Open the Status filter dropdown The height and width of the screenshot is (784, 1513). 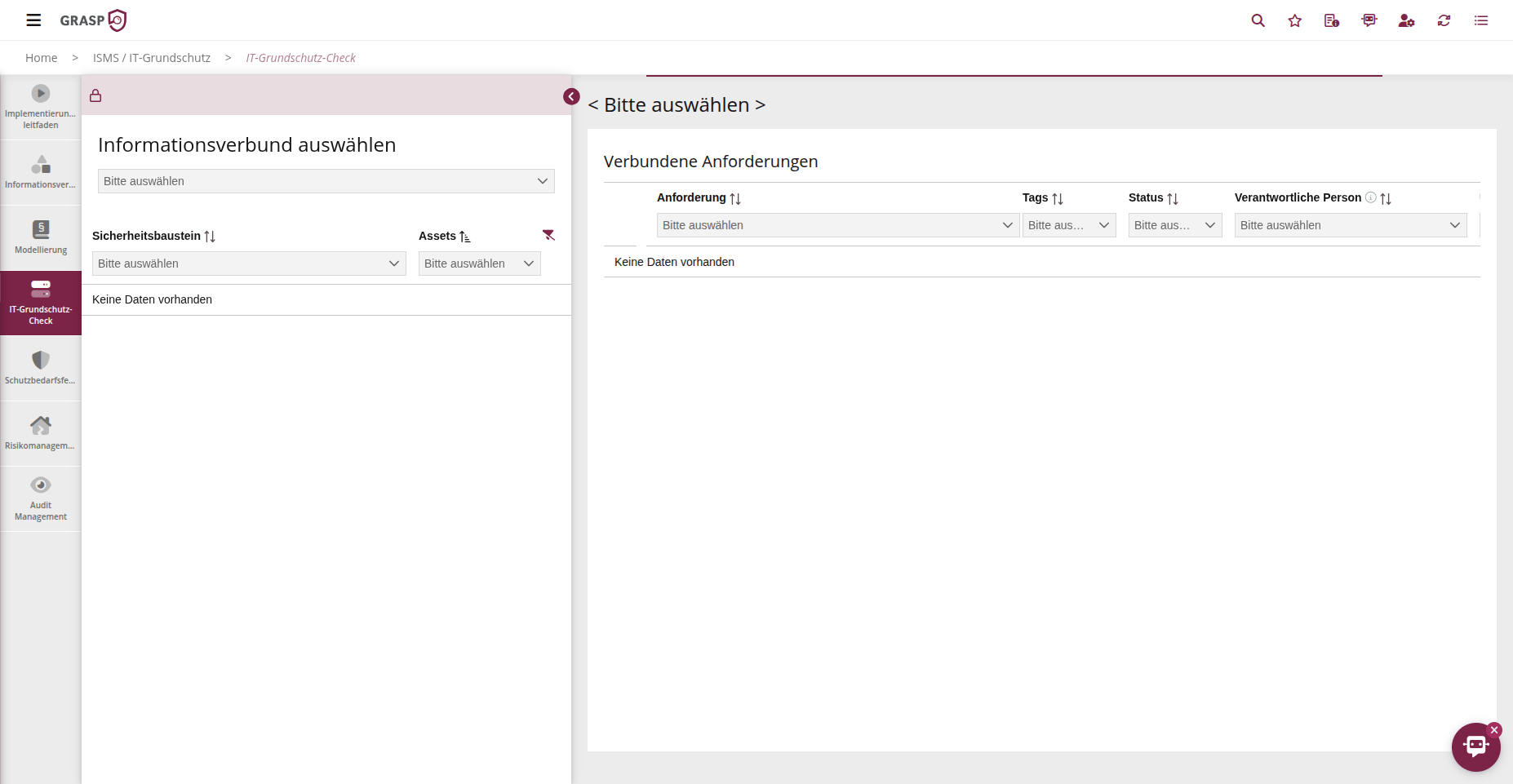click(x=1174, y=225)
